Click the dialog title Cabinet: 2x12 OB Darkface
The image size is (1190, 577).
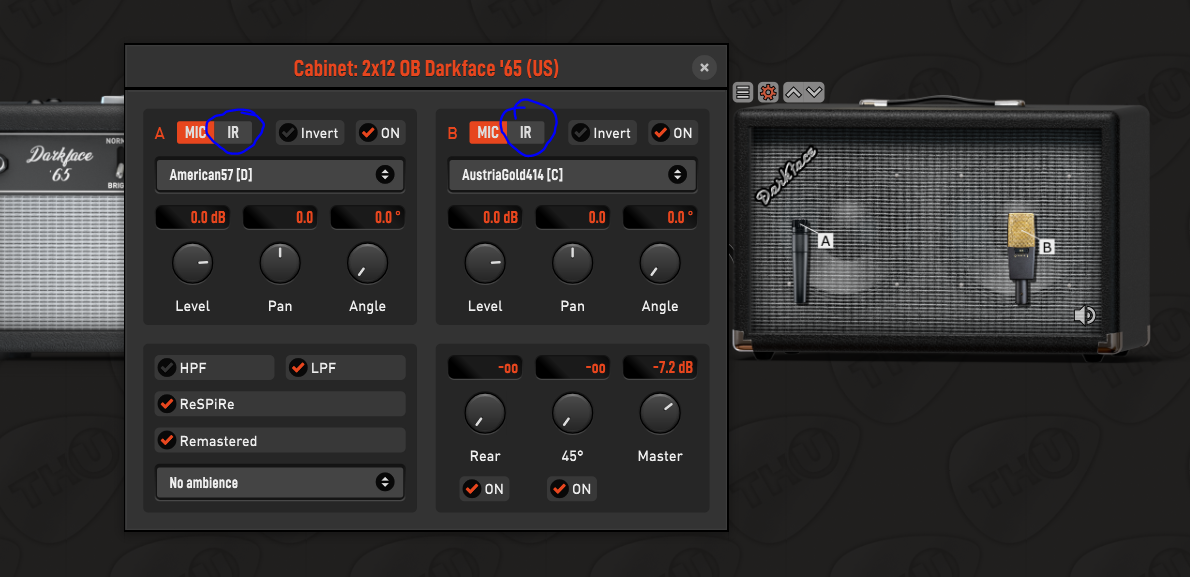click(426, 68)
